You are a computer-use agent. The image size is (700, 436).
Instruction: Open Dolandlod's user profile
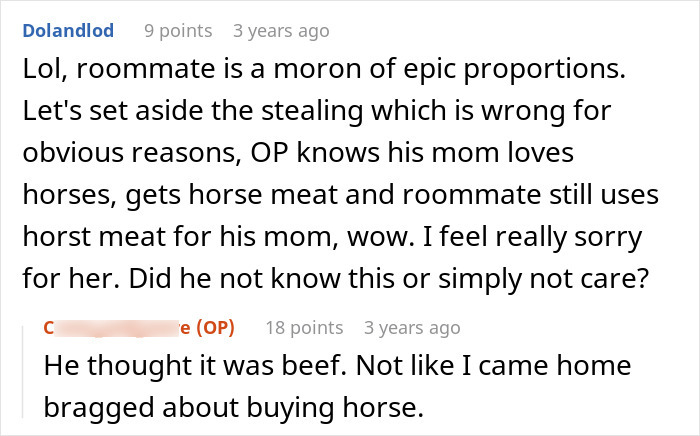pyautogui.click(x=67, y=31)
